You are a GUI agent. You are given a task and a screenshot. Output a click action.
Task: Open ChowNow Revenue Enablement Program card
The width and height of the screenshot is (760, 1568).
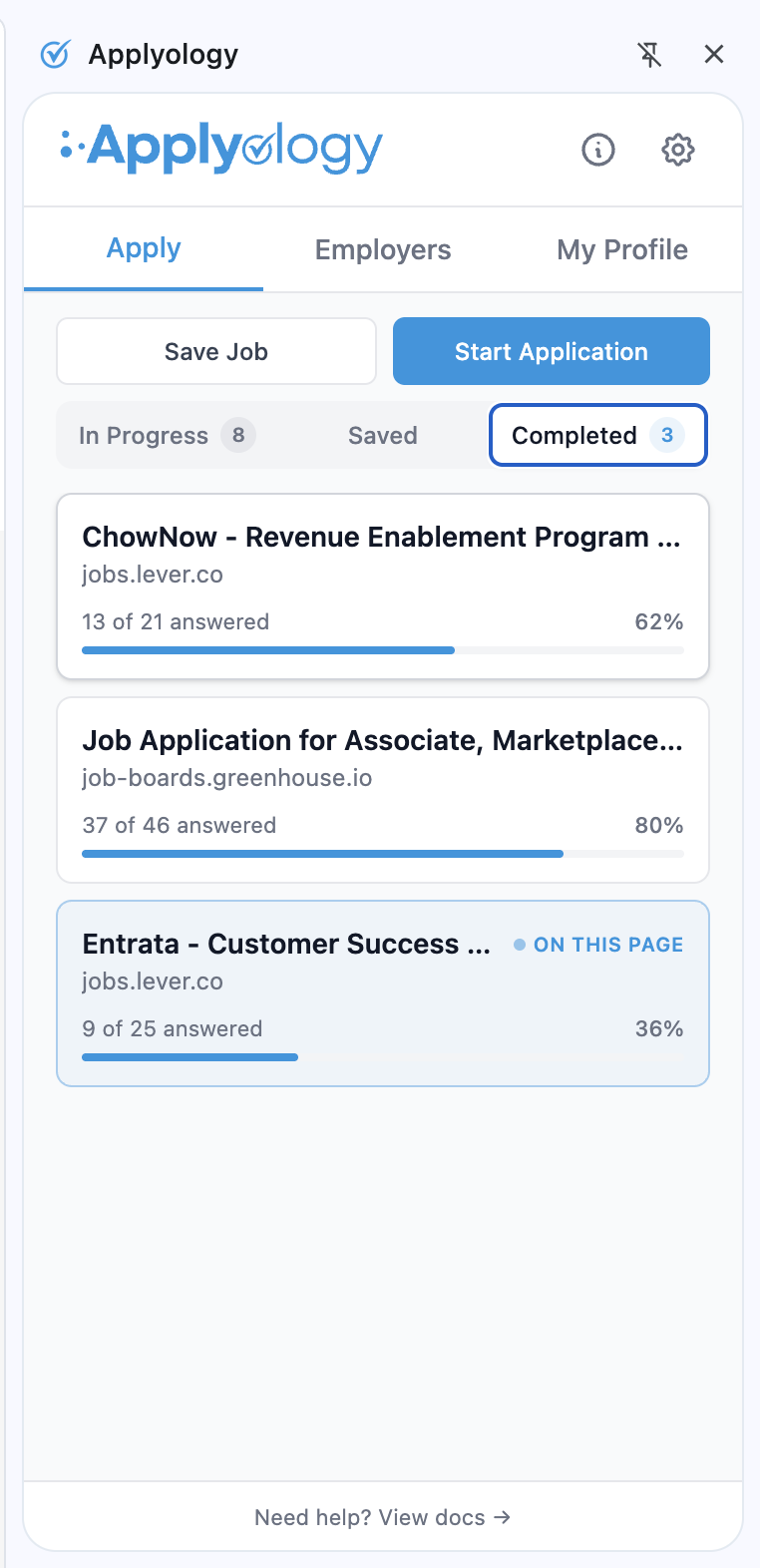click(x=383, y=587)
